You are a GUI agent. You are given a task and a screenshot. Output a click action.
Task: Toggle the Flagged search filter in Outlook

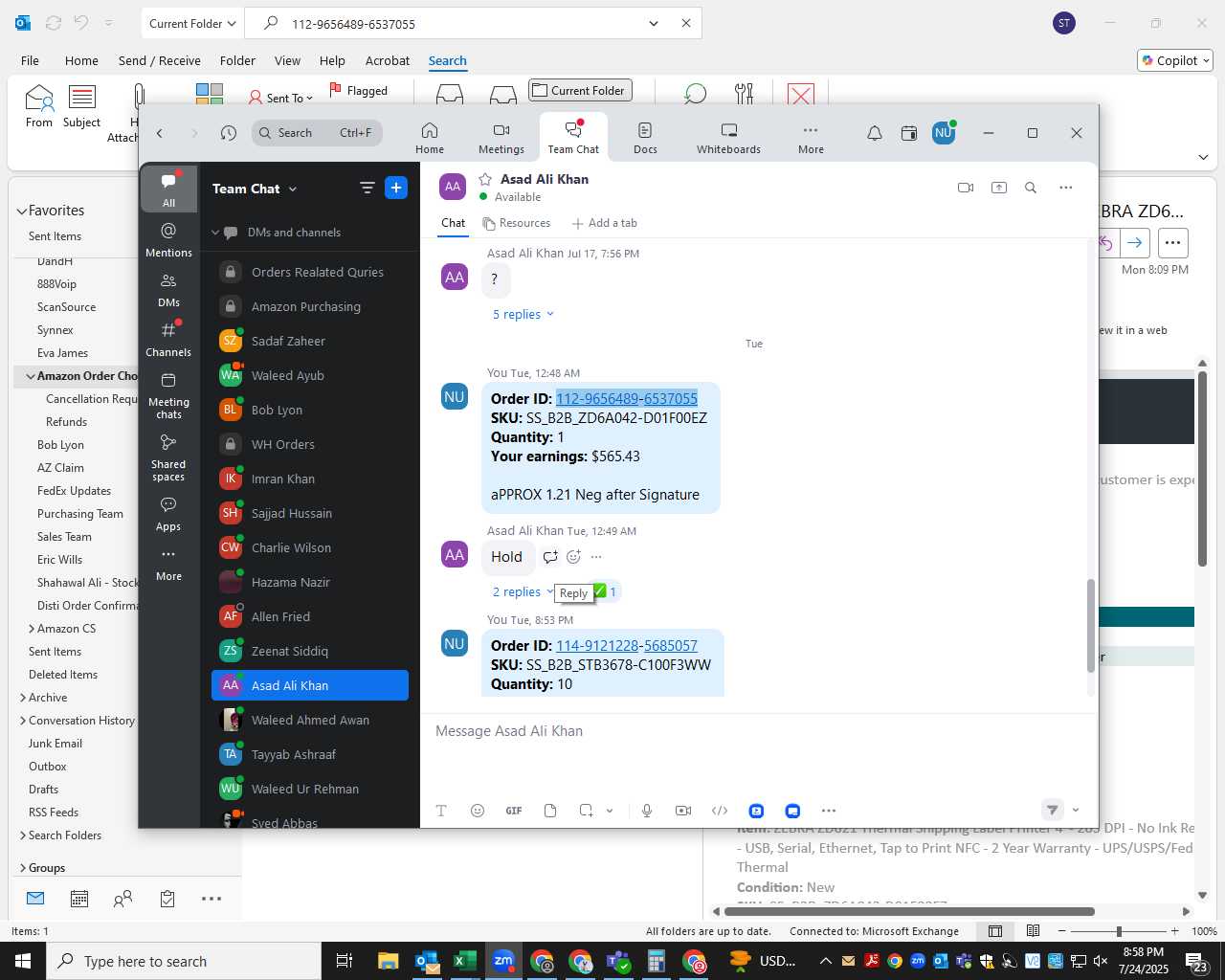point(358,91)
